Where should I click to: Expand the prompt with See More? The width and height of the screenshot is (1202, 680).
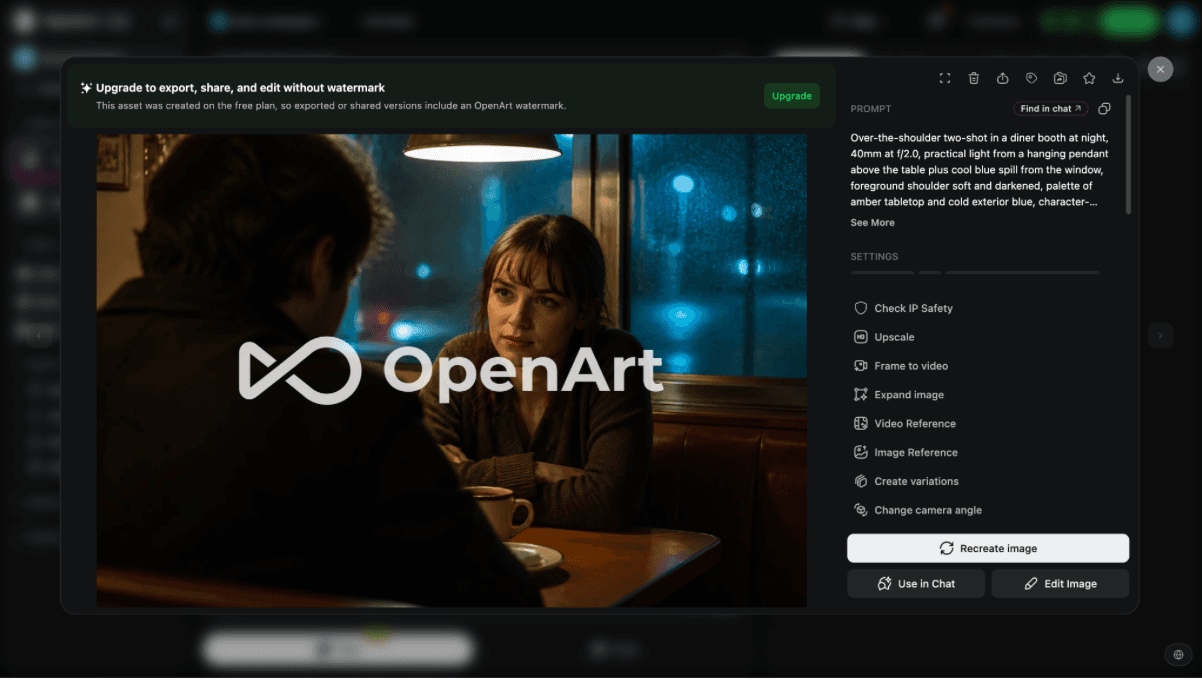point(872,222)
